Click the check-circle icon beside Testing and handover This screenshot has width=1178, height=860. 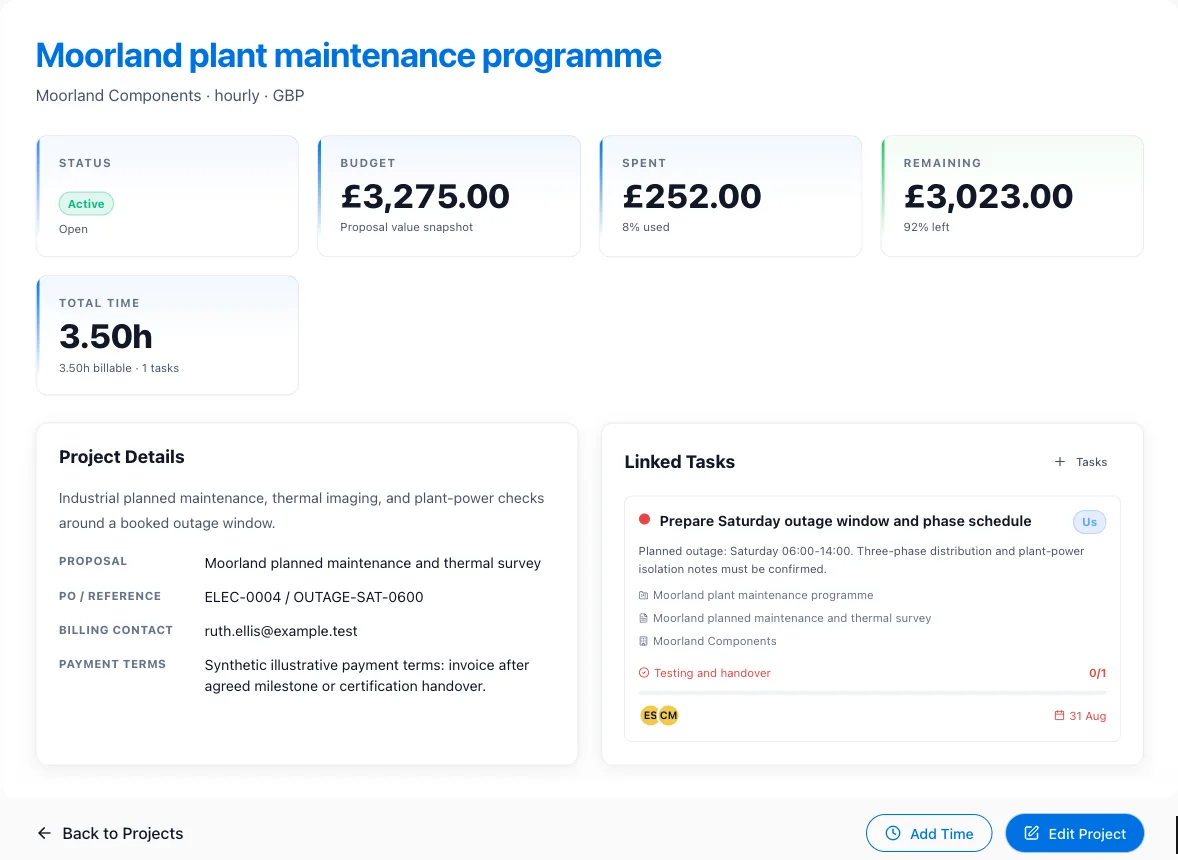tap(644, 673)
